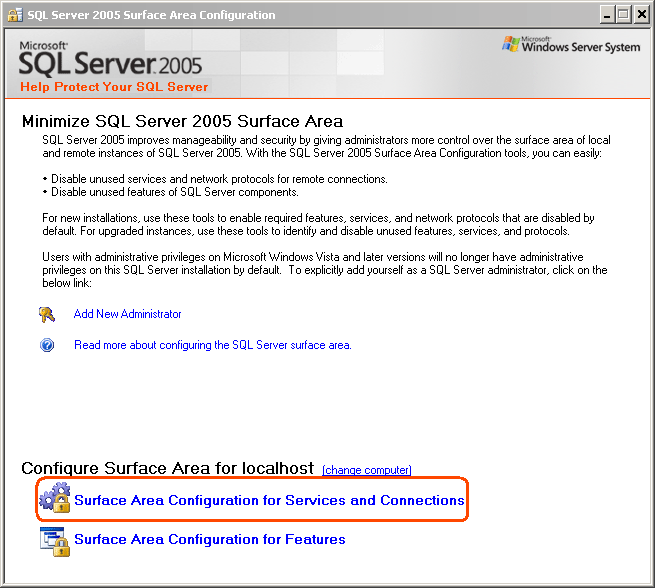The height and width of the screenshot is (588, 655).
Task: Click the Disable unused features bullet line
Action: click(x=170, y=192)
